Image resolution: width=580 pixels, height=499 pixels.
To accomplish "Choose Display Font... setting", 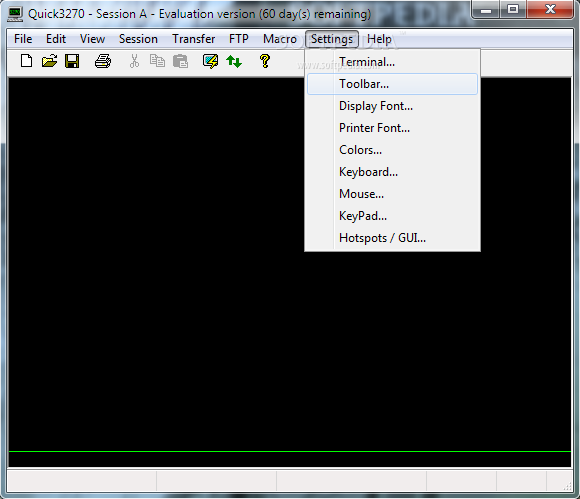I will point(392,106).
